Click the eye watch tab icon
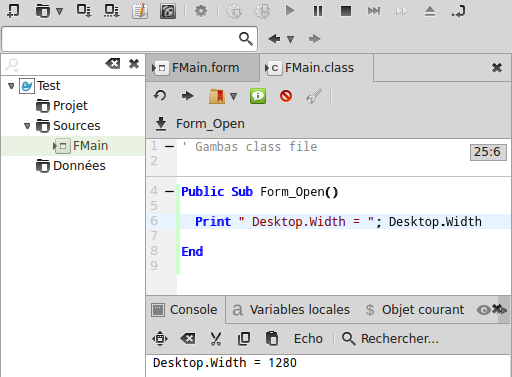This screenshot has width=512, height=377. point(484,310)
